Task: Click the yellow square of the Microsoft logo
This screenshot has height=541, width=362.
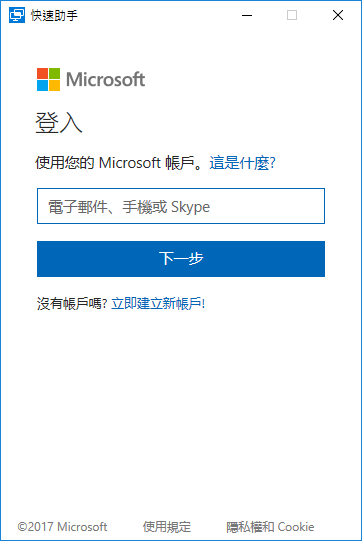Action: (54, 85)
